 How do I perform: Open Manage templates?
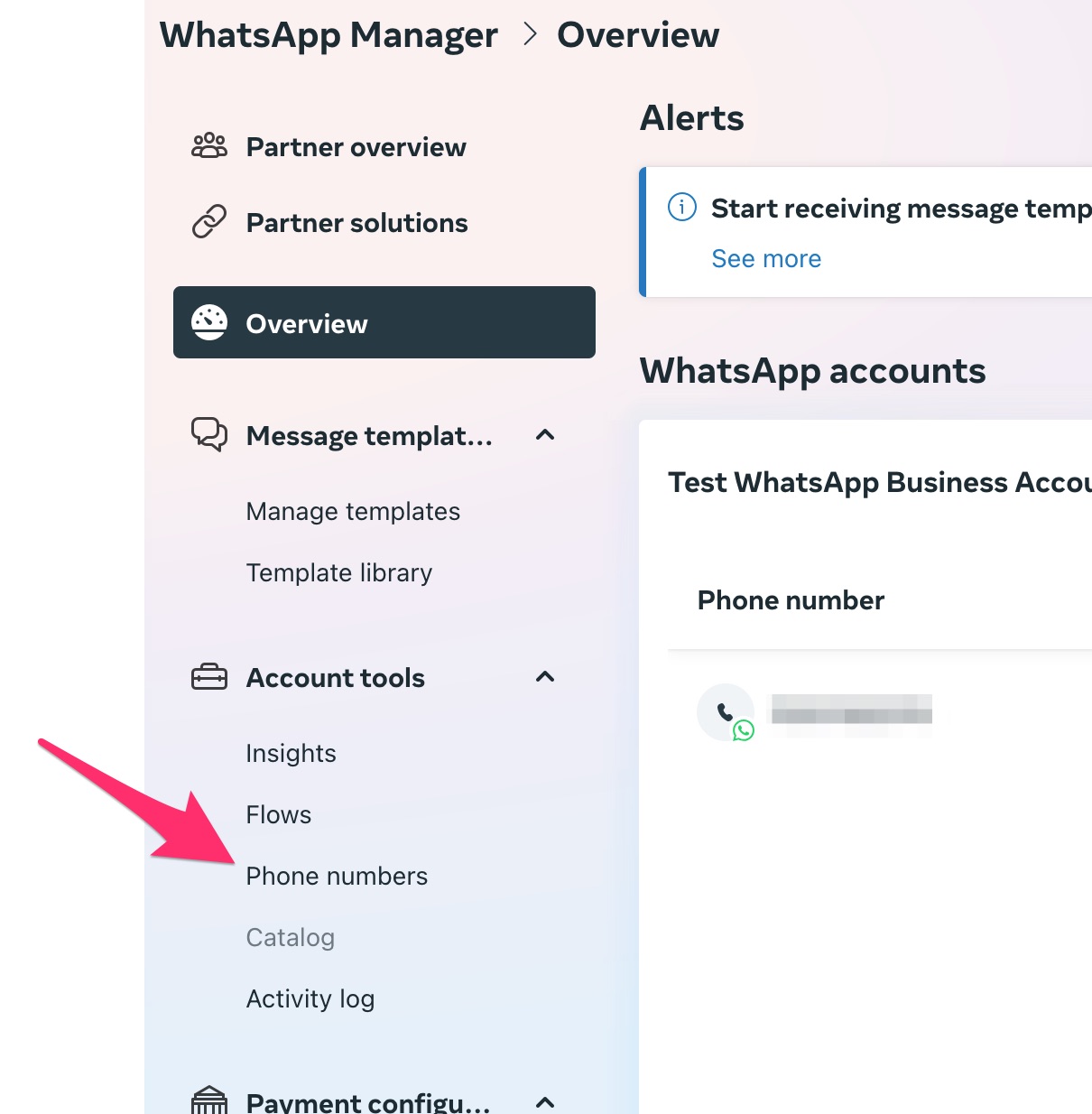tap(353, 511)
